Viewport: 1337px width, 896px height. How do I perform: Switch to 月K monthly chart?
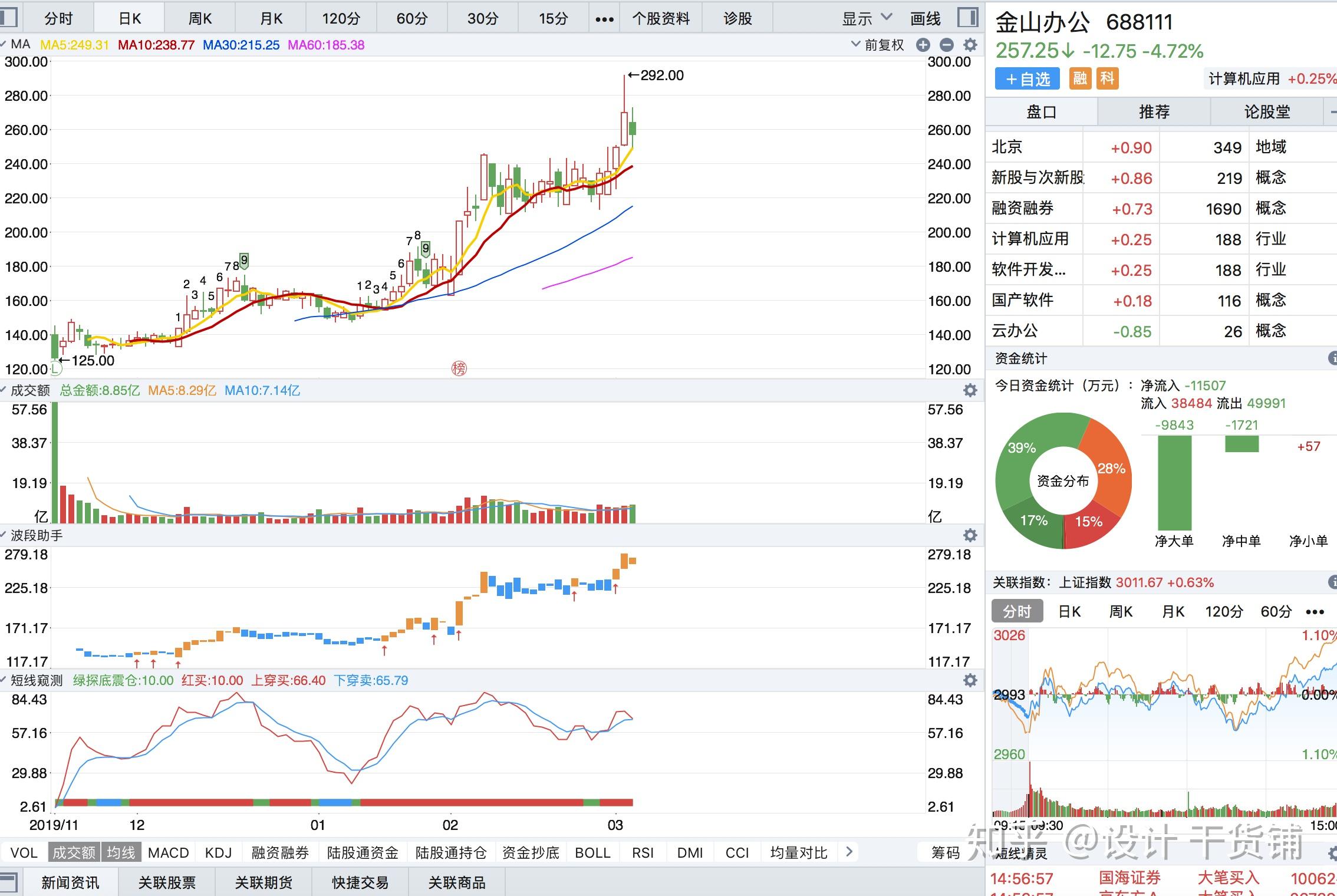pyautogui.click(x=271, y=19)
